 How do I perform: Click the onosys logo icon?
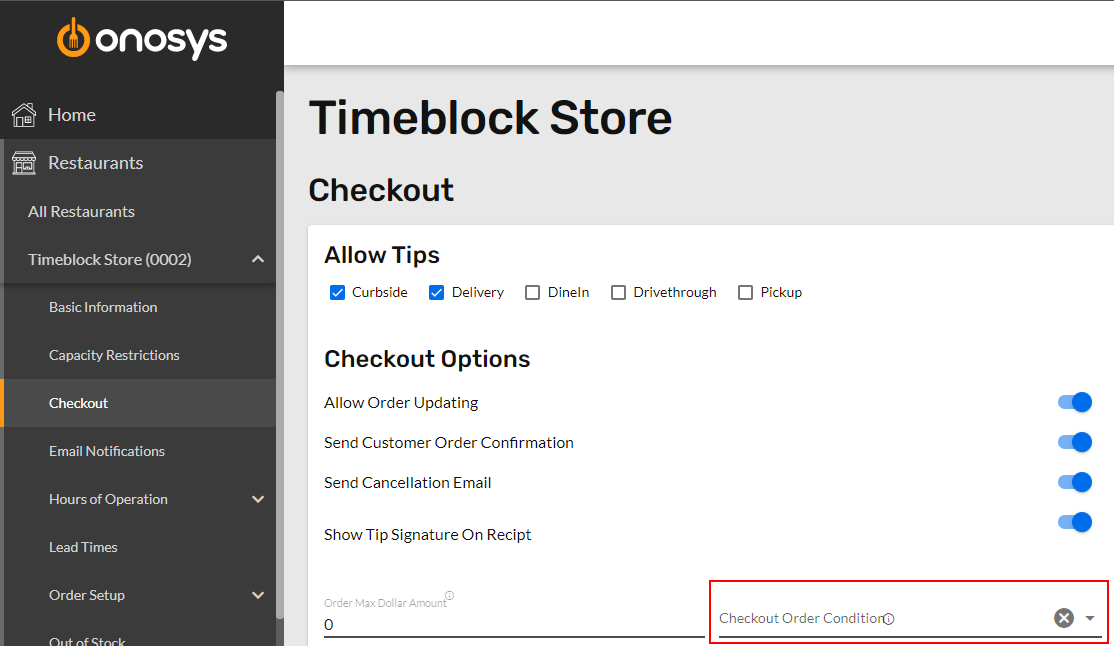coord(73,37)
